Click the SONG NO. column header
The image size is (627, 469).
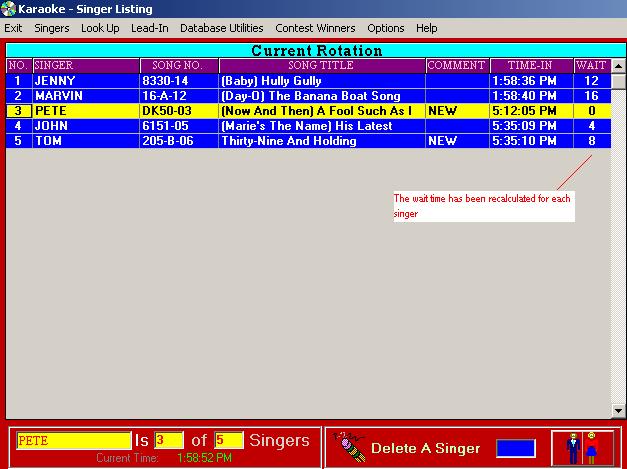[x=178, y=66]
